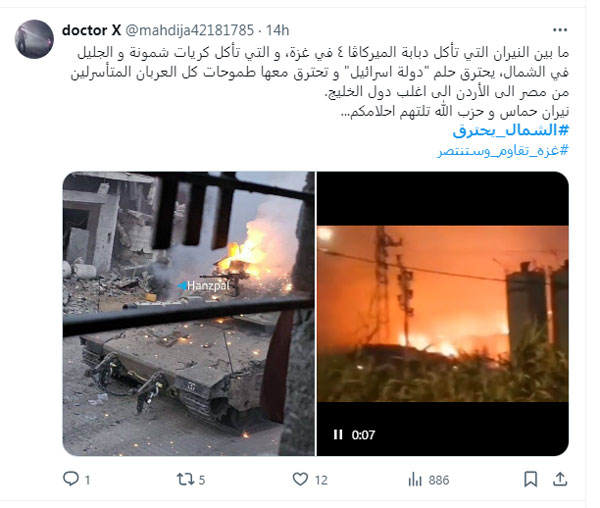Click the Arabic post text body

pos(320,81)
